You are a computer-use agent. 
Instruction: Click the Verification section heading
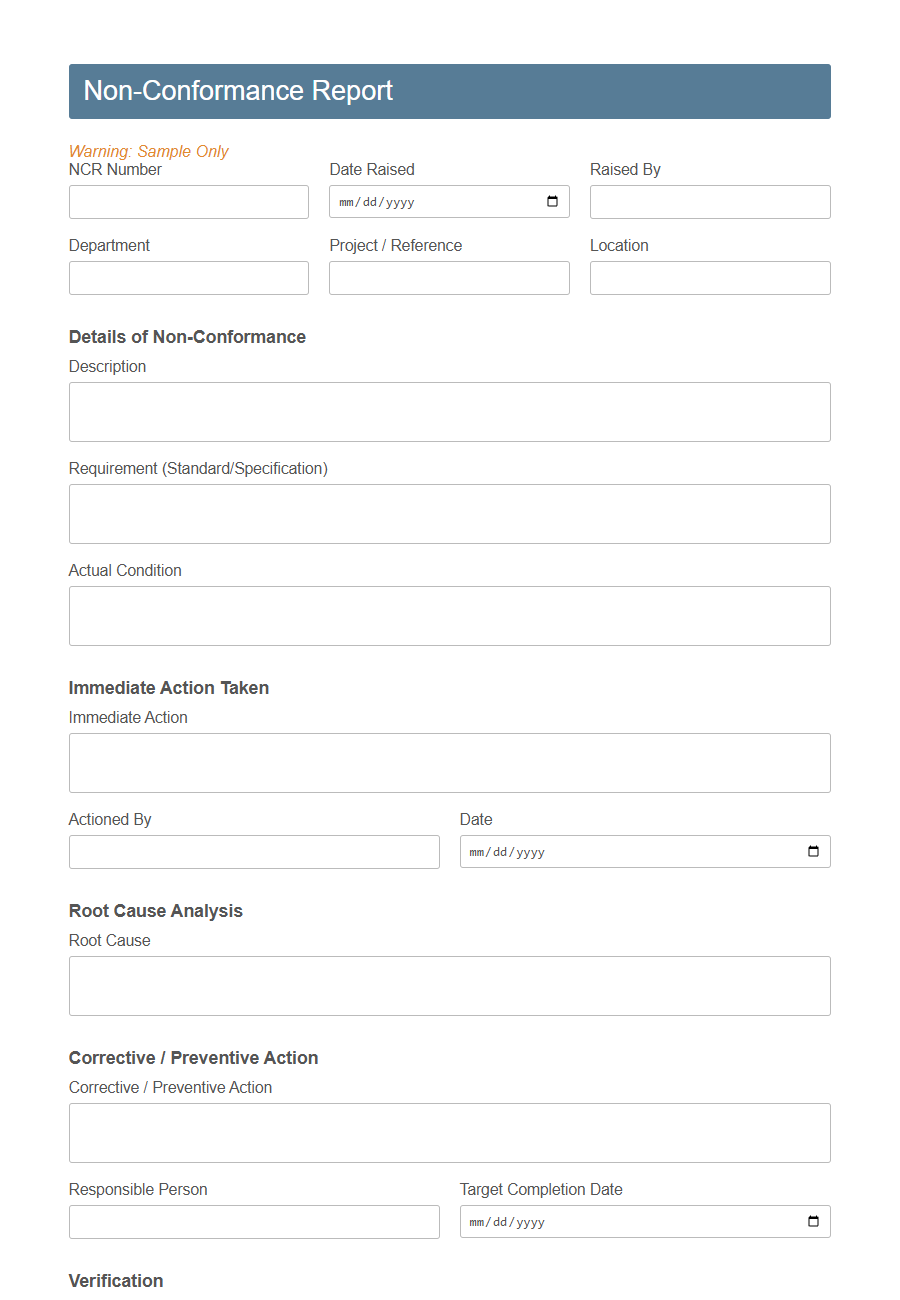(x=116, y=1281)
